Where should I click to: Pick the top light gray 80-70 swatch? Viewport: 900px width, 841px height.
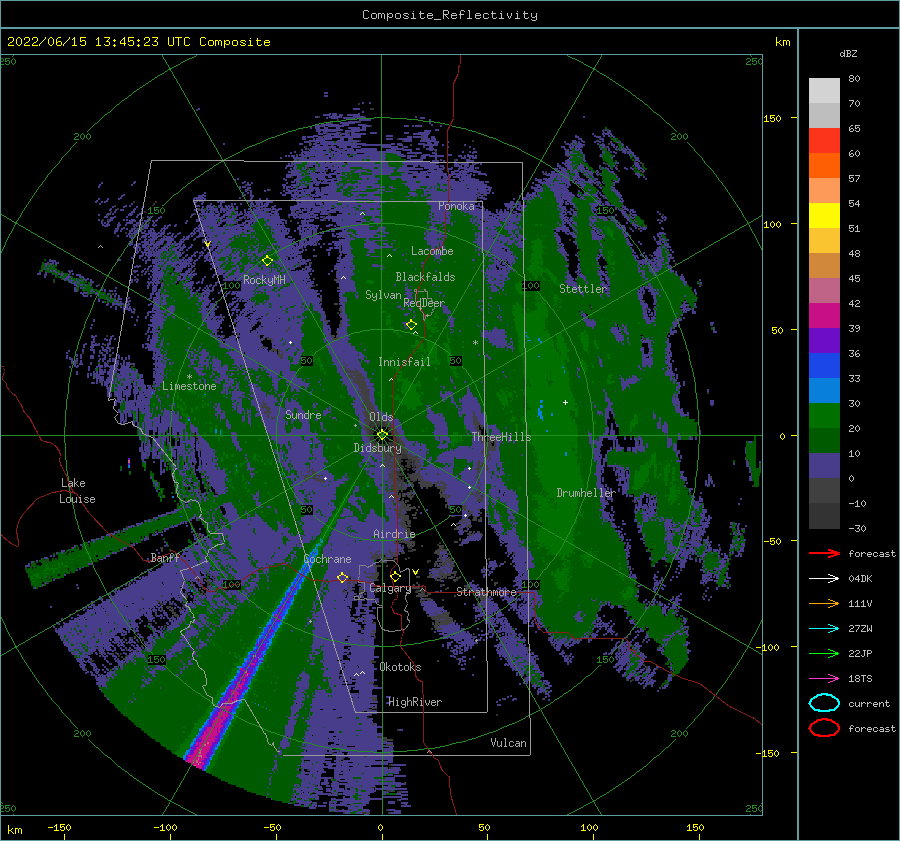824,91
